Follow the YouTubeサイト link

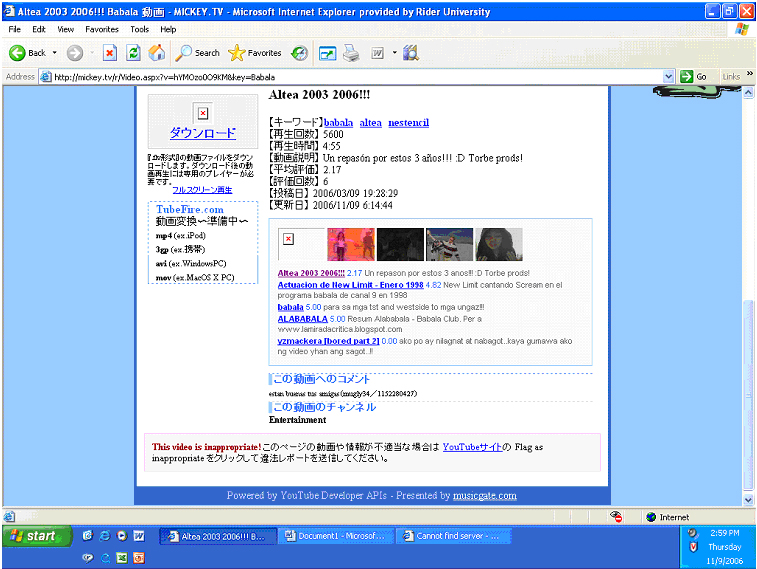coord(472,447)
